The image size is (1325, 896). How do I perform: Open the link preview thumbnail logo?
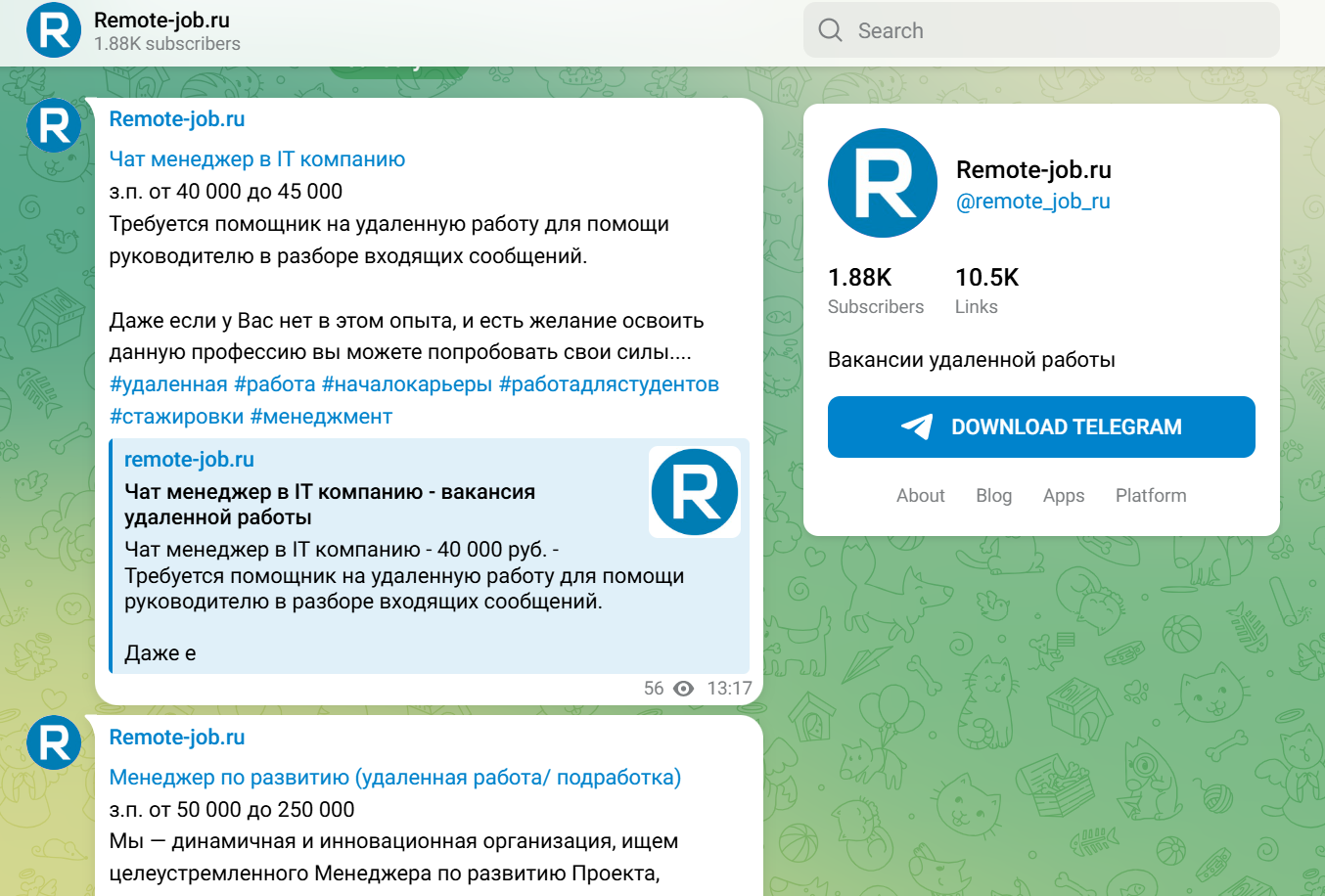point(695,491)
